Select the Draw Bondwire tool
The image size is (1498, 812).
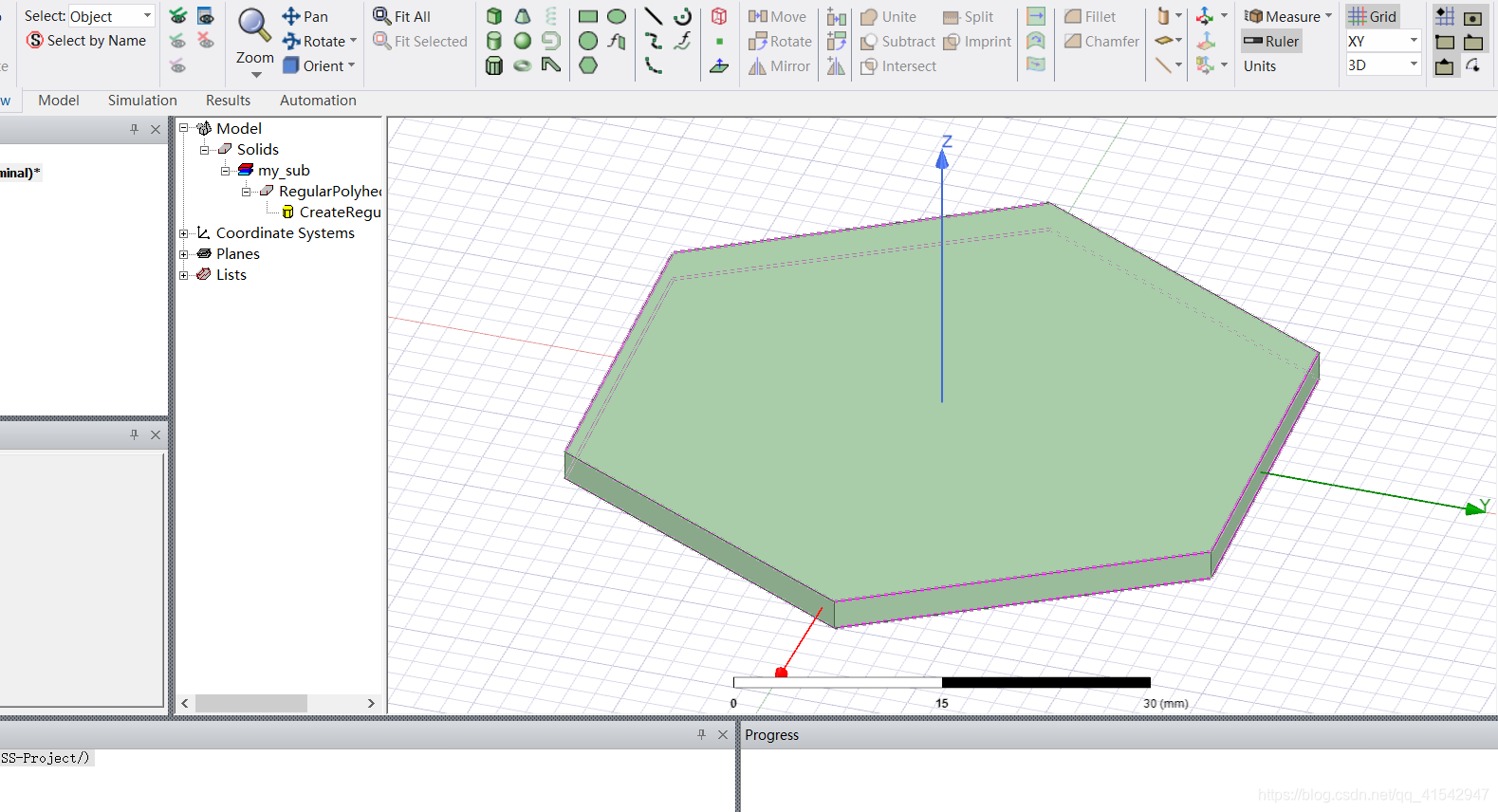tap(551, 65)
